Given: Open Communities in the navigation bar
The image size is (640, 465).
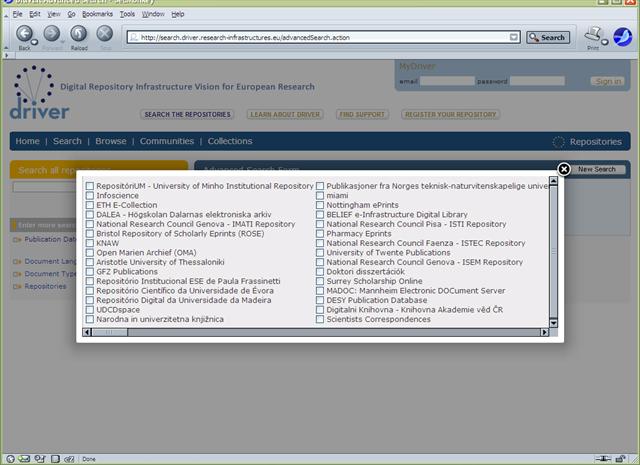Looking at the screenshot, I should 167,141.
